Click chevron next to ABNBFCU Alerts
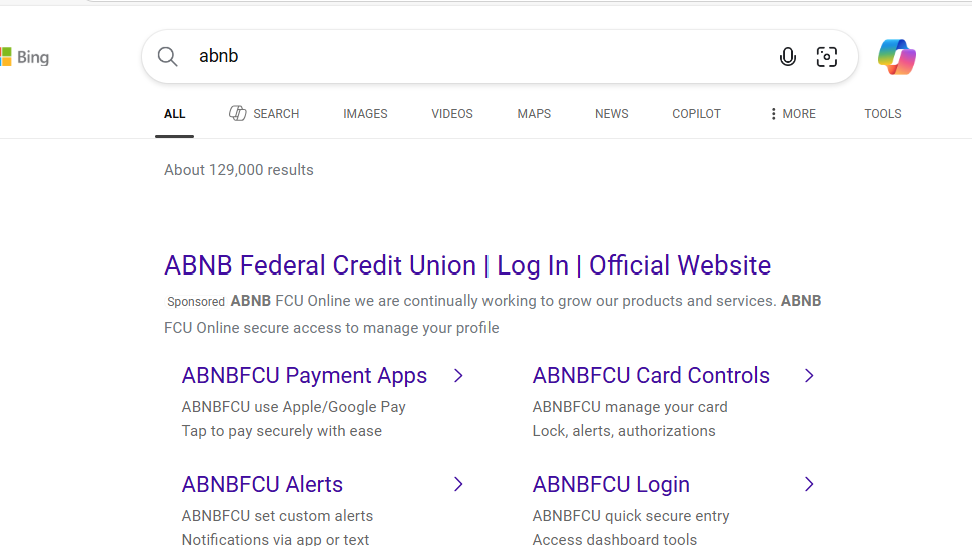 pyautogui.click(x=458, y=484)
